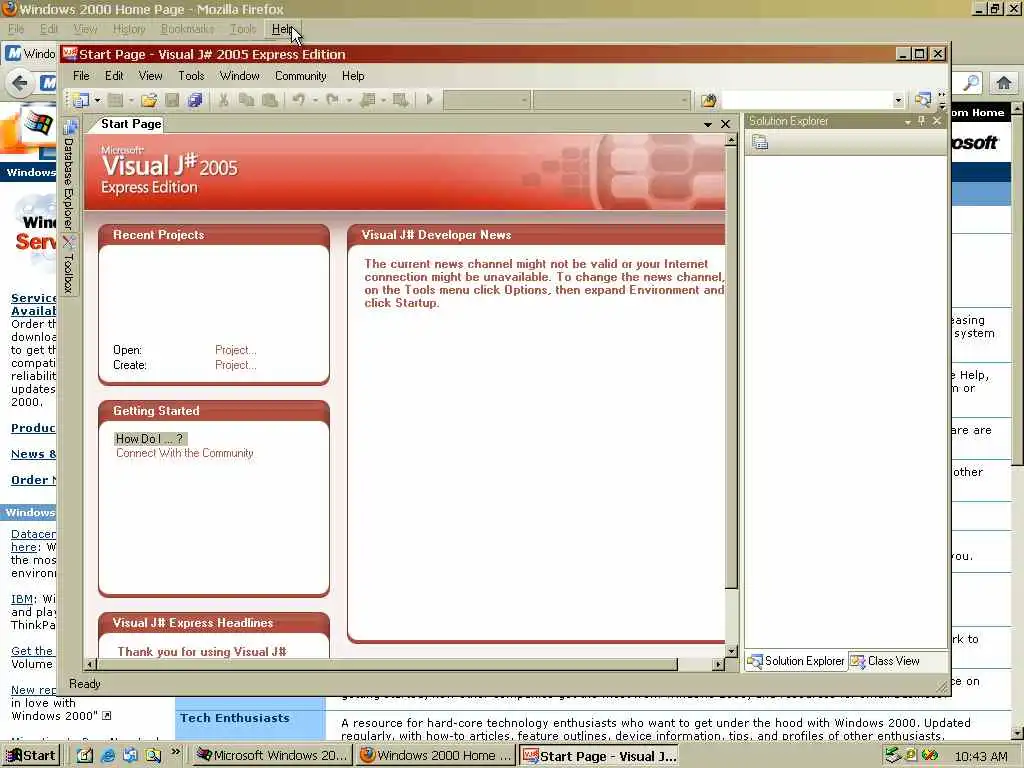Open the Help menu in Visual J#

click(353, 76)
